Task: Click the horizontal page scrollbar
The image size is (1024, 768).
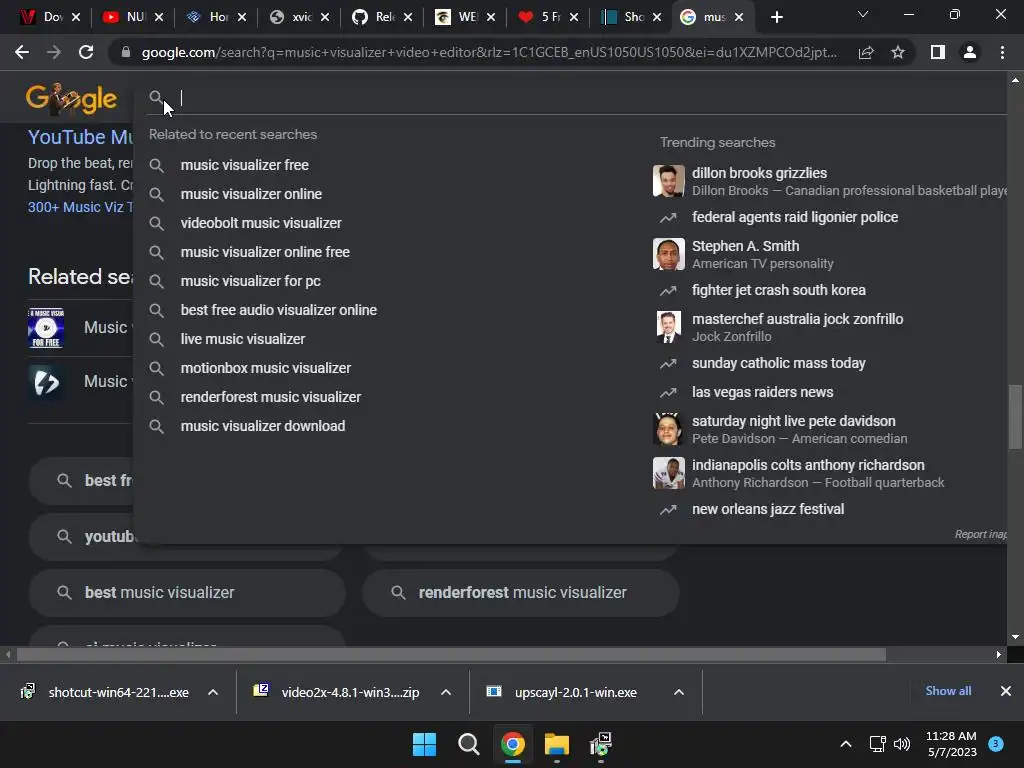Action: pyautogui.click(x=451, y=654)
